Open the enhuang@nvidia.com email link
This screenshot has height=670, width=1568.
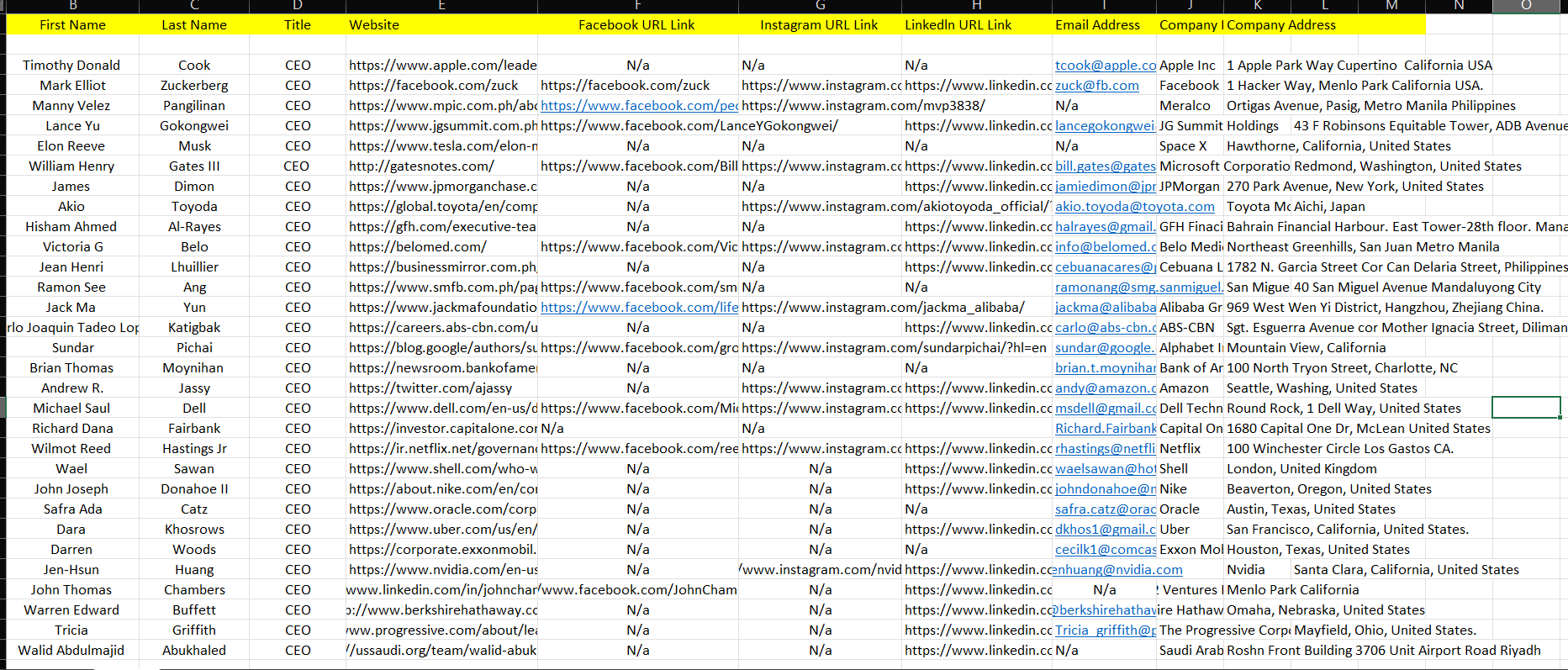point(1117,569)
